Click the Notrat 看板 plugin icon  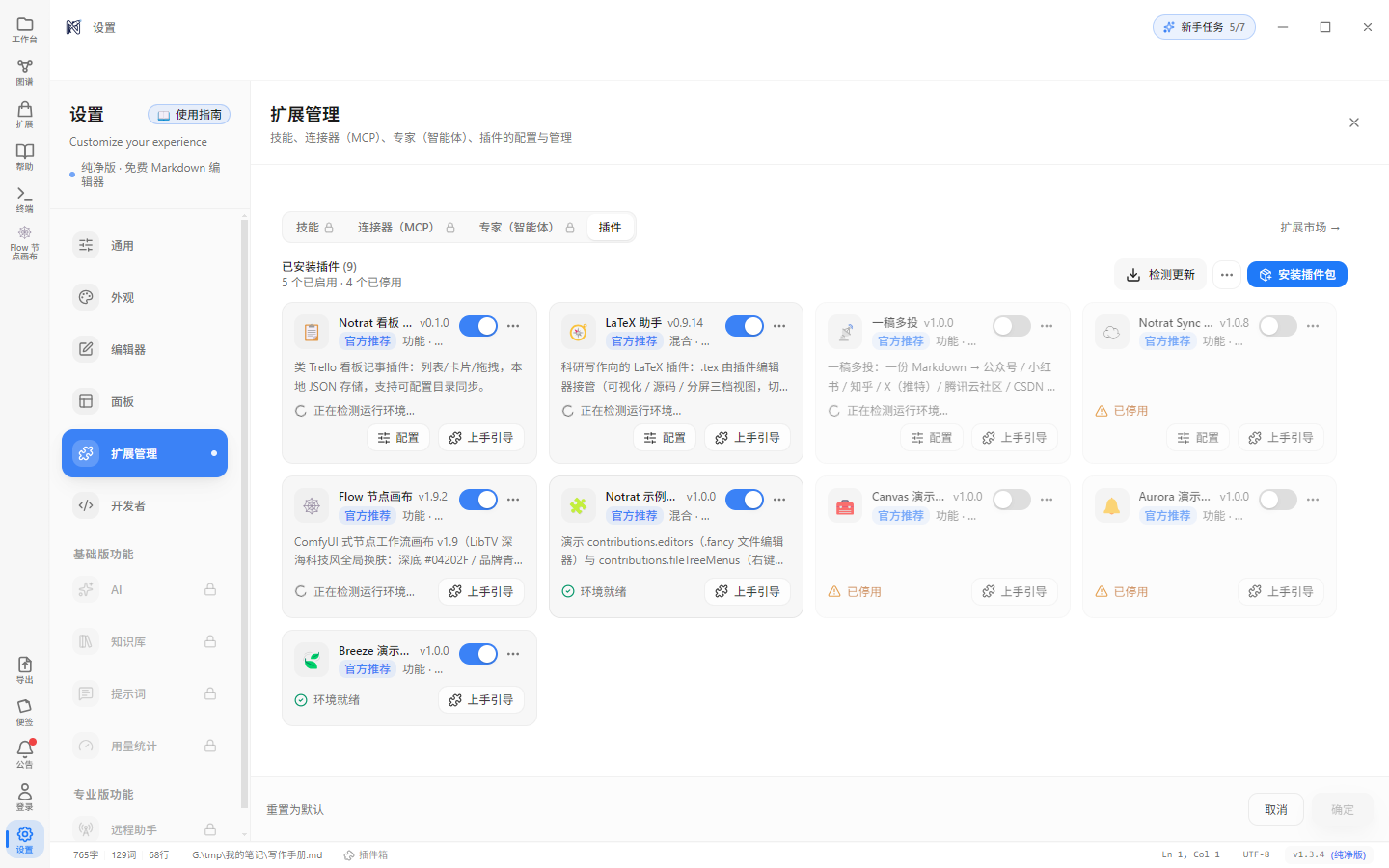[x=312, y=332]
